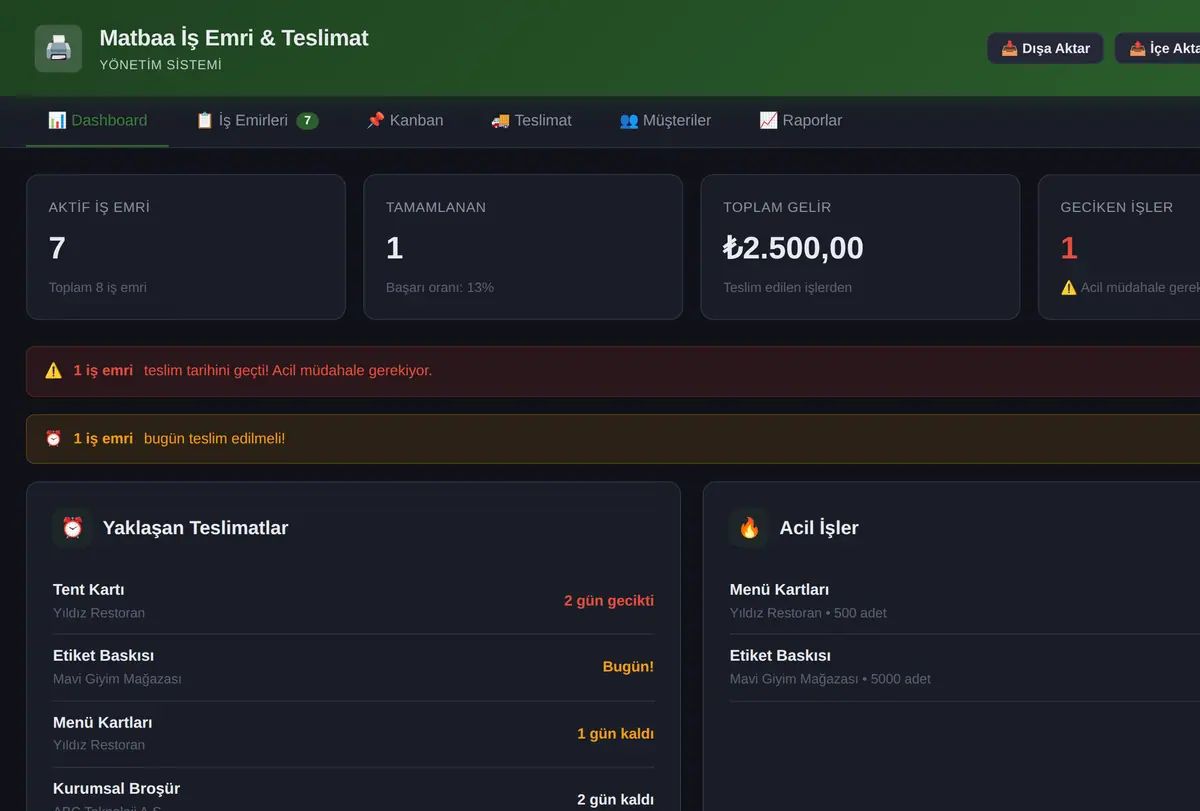Click the 7 badge on İş Emirleri
The height and width of the screenshot is (811, 1200).
[x=308, y=121]
